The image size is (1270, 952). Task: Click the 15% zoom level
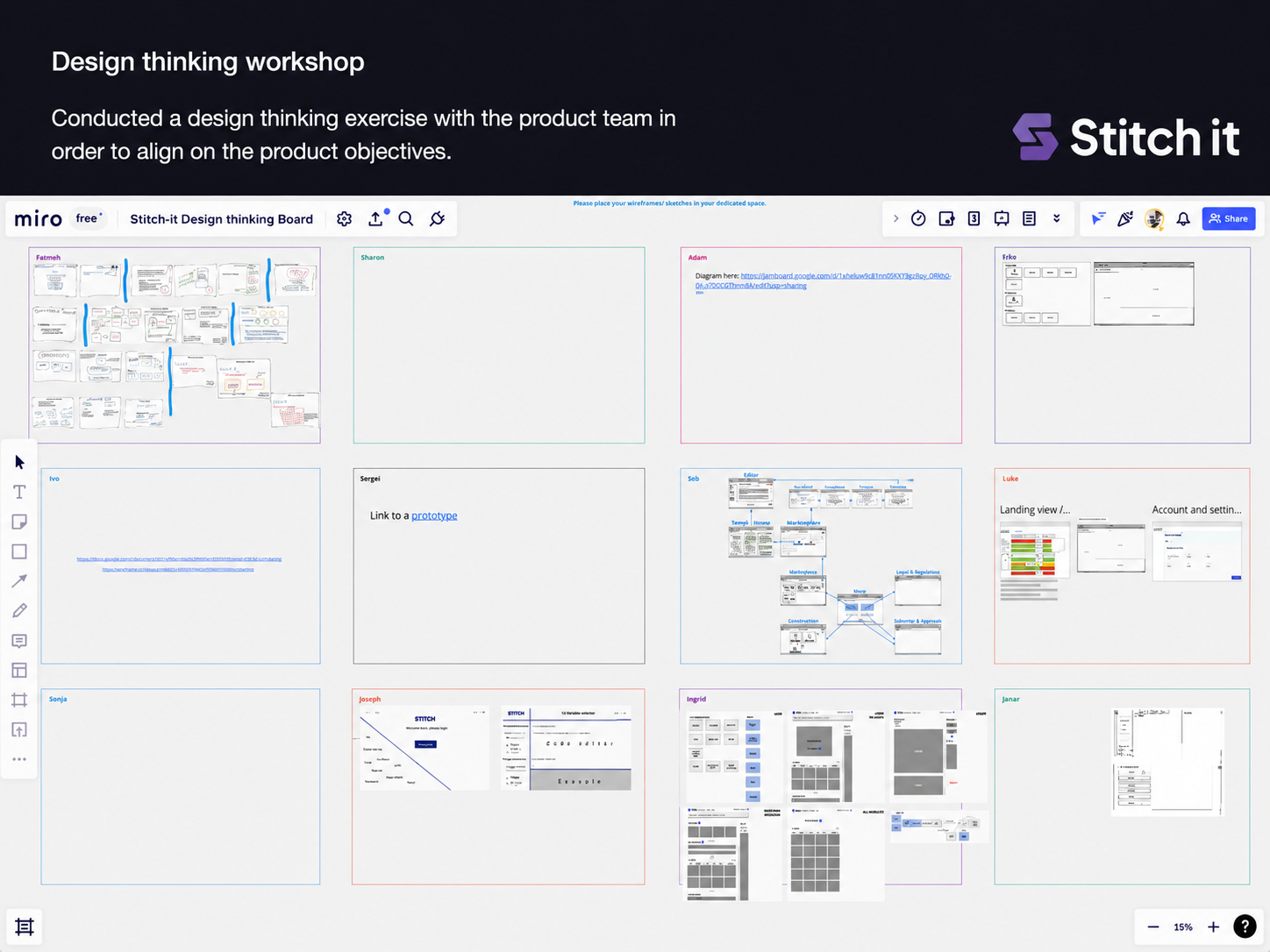pyautogui.click(x=1183, y=927)
